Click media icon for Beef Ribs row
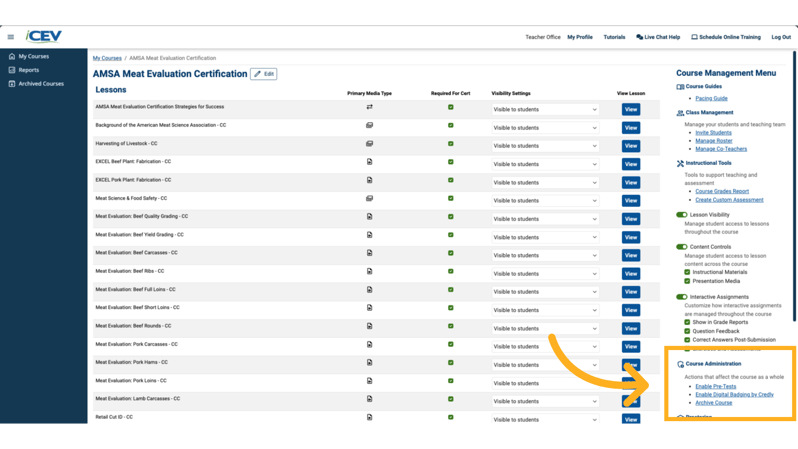798x449 pixels. coord(369,271)
